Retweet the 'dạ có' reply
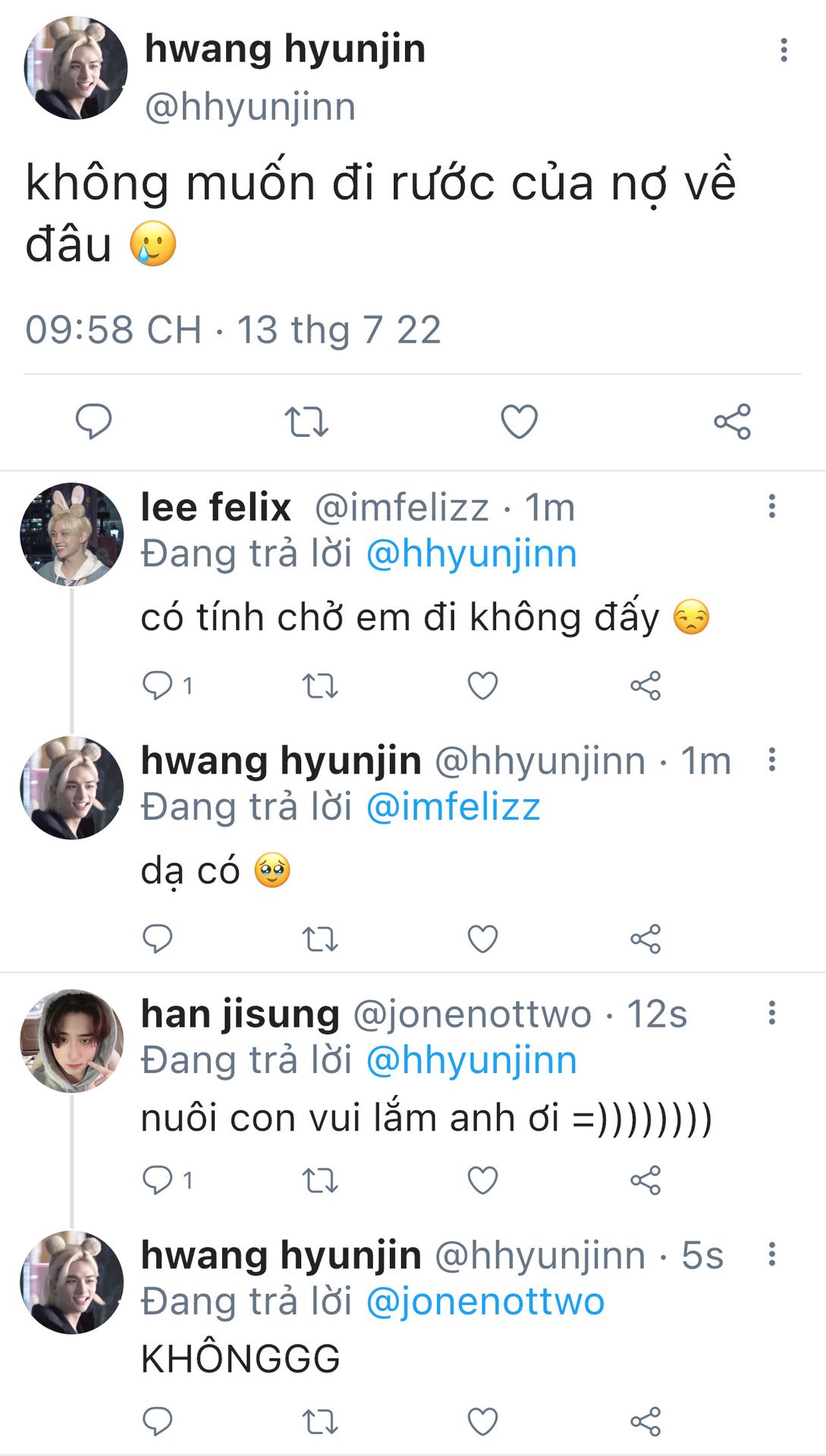Screen dimensions: 826x1456 320,940
